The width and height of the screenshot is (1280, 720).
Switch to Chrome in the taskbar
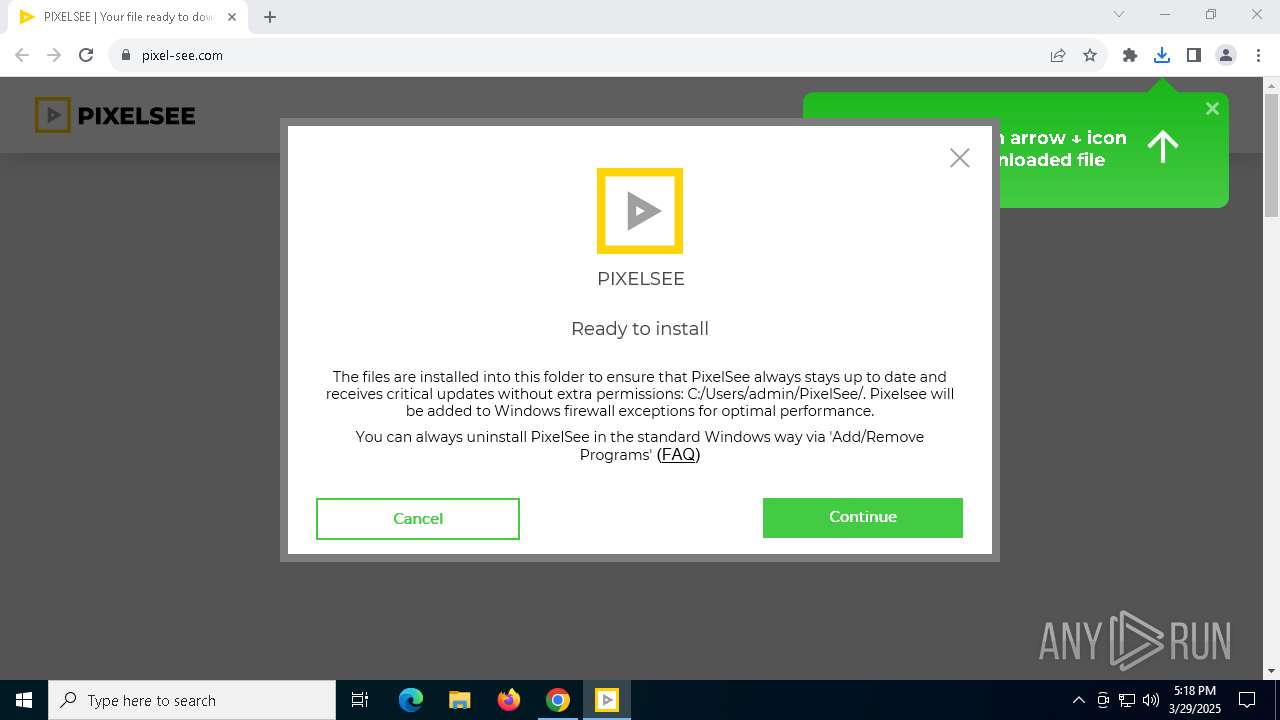point(558,700)
